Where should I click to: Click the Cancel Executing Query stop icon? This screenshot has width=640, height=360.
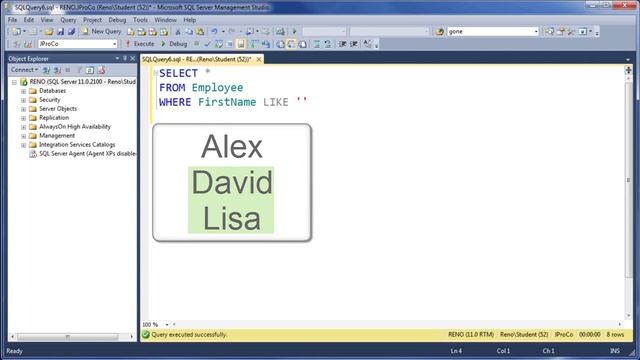click(x=196, y=44)
